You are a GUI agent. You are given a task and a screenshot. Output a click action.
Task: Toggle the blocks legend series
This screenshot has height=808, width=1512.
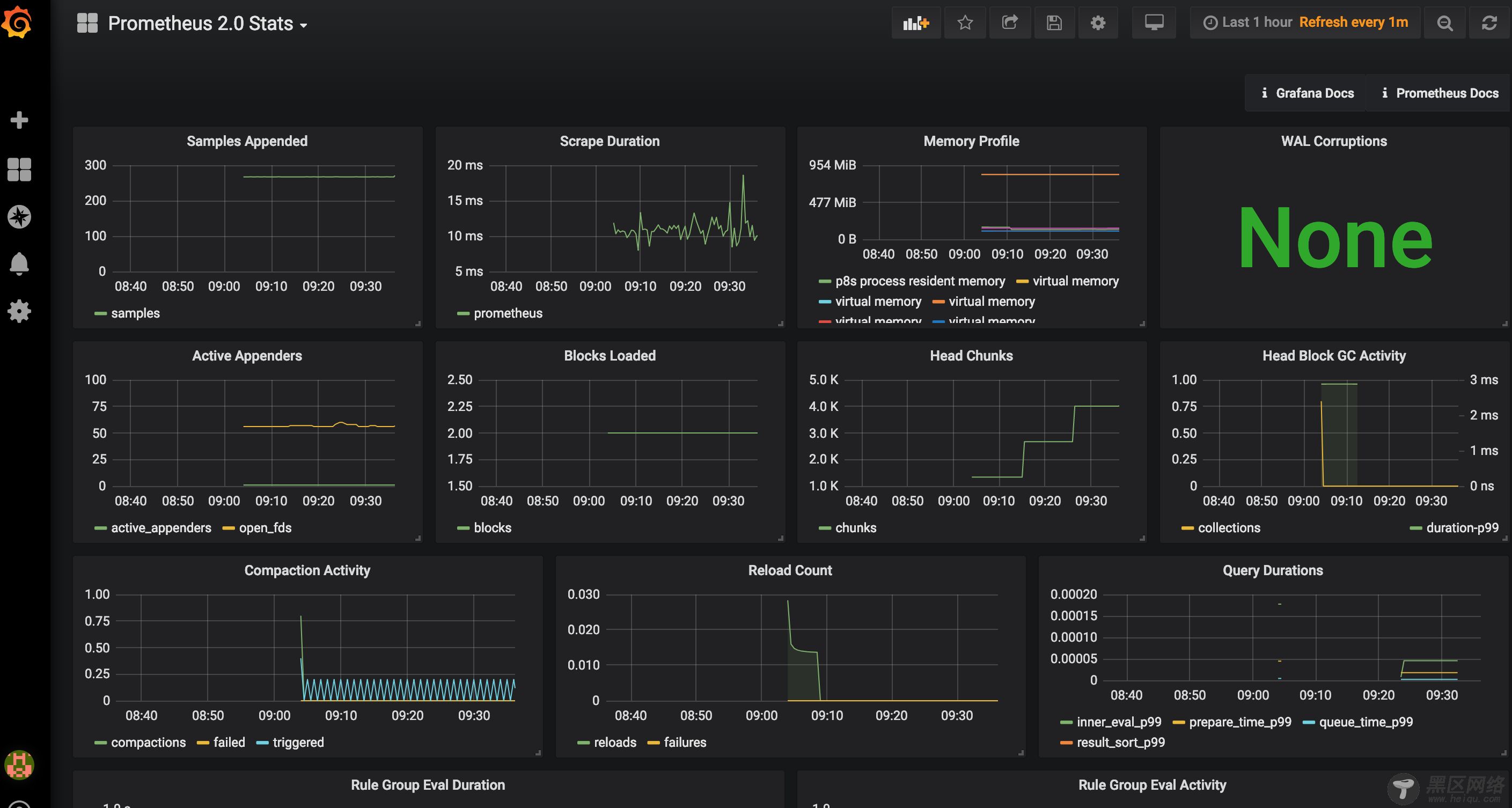coord(493,528)
